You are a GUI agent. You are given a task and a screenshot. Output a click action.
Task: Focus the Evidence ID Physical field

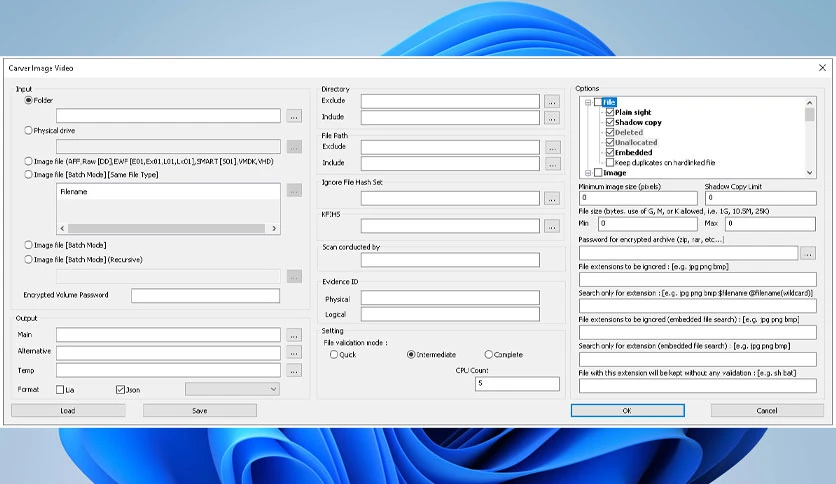coord(450,297)
